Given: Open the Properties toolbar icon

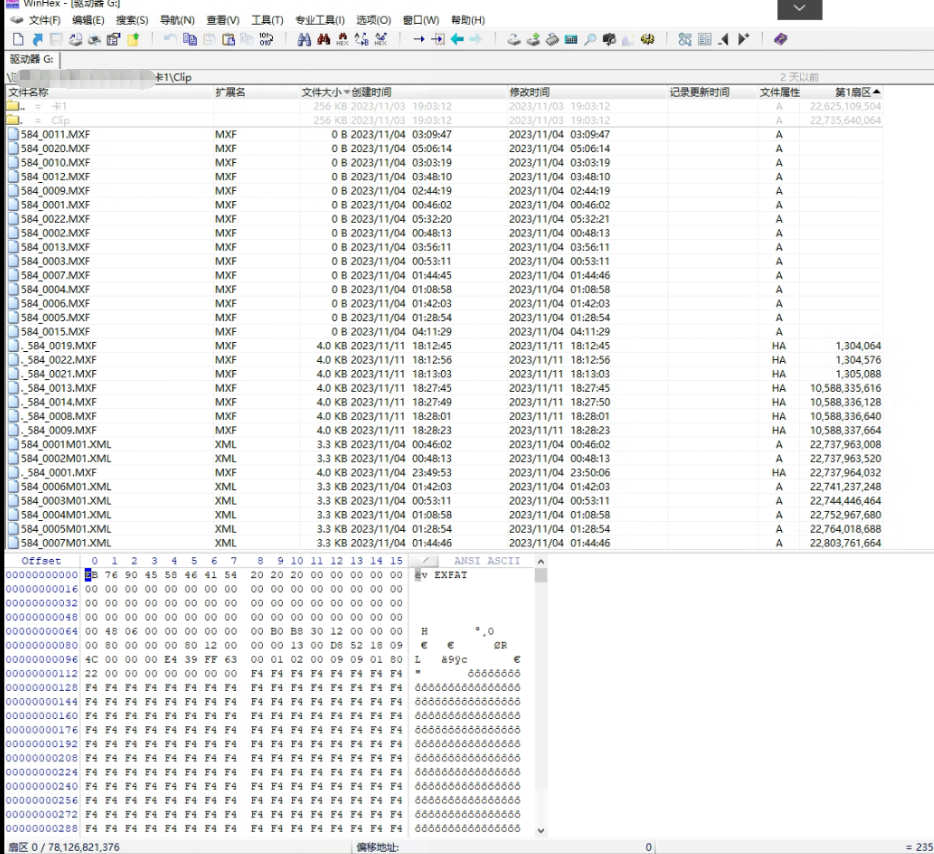Looking at the screenshot, I should coord(113,39).
